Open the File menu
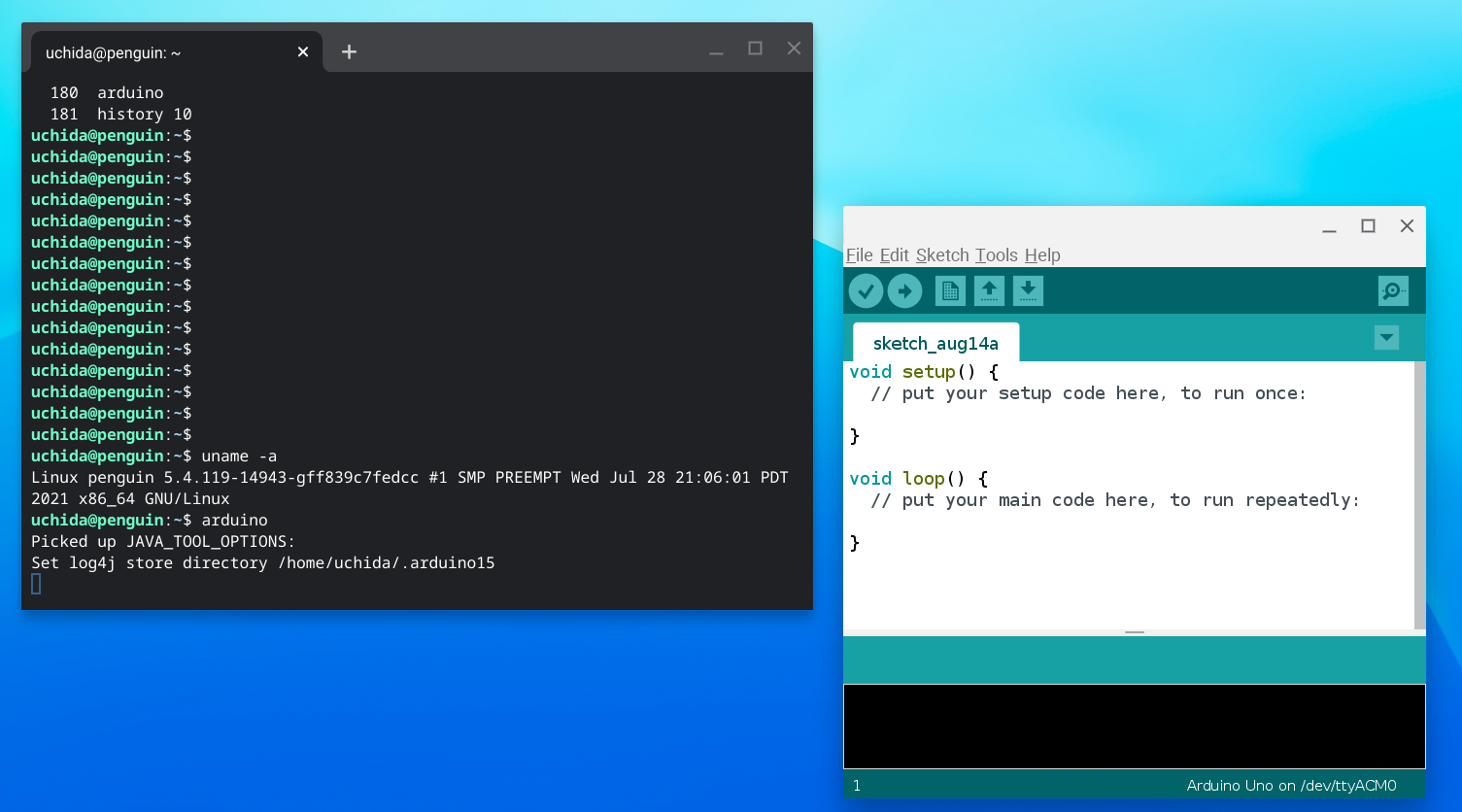 (859, 255)
